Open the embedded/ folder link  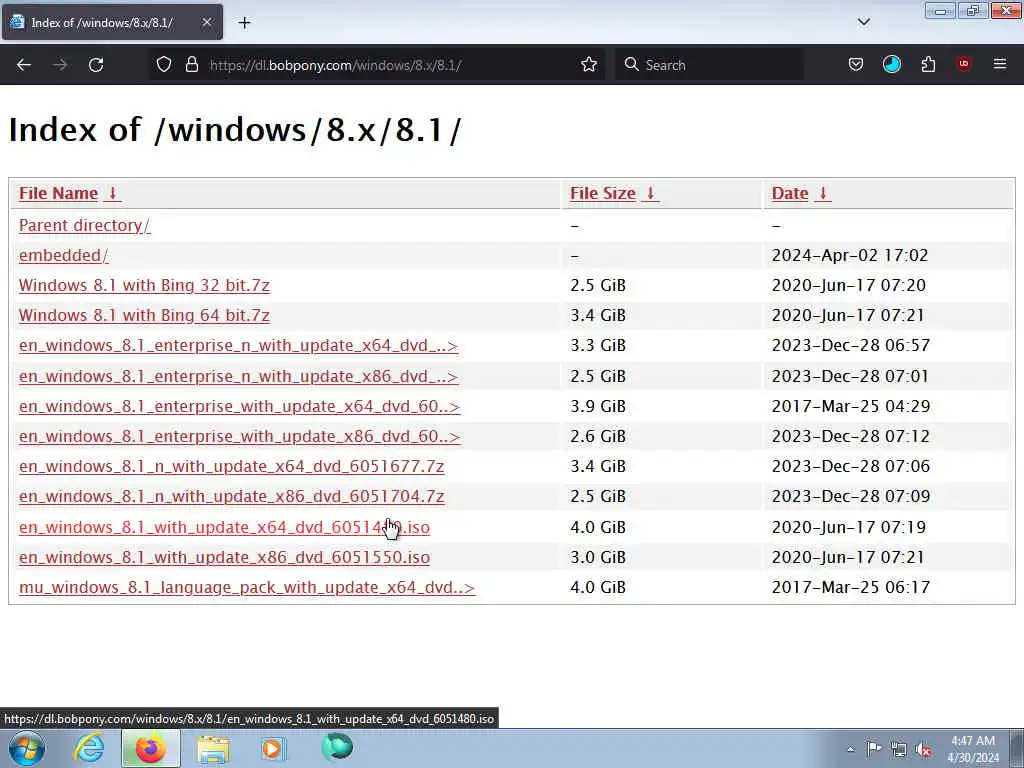click(x=63, y=255)
